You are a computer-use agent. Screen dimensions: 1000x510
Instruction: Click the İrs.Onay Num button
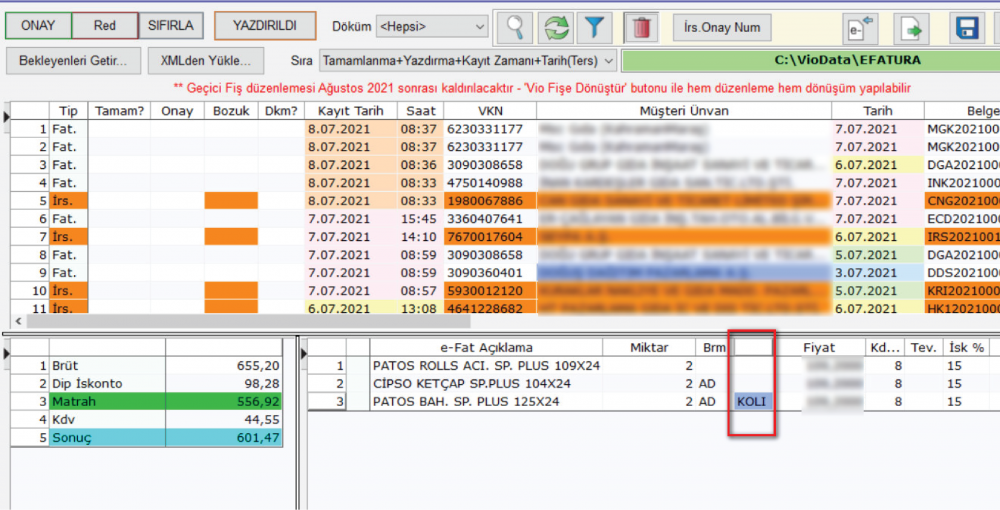[724, 27]
